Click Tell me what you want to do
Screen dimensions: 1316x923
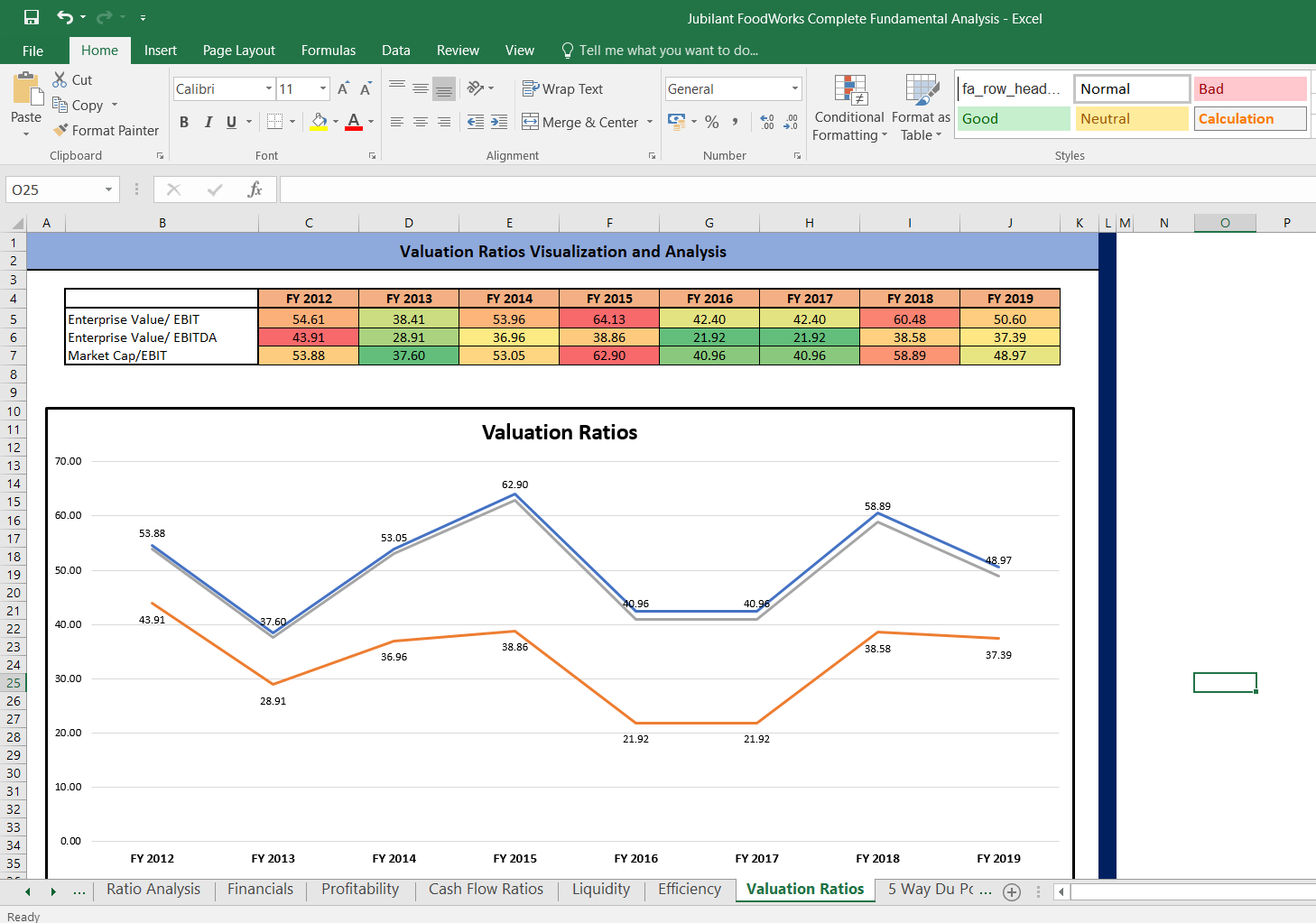point(660,51)
